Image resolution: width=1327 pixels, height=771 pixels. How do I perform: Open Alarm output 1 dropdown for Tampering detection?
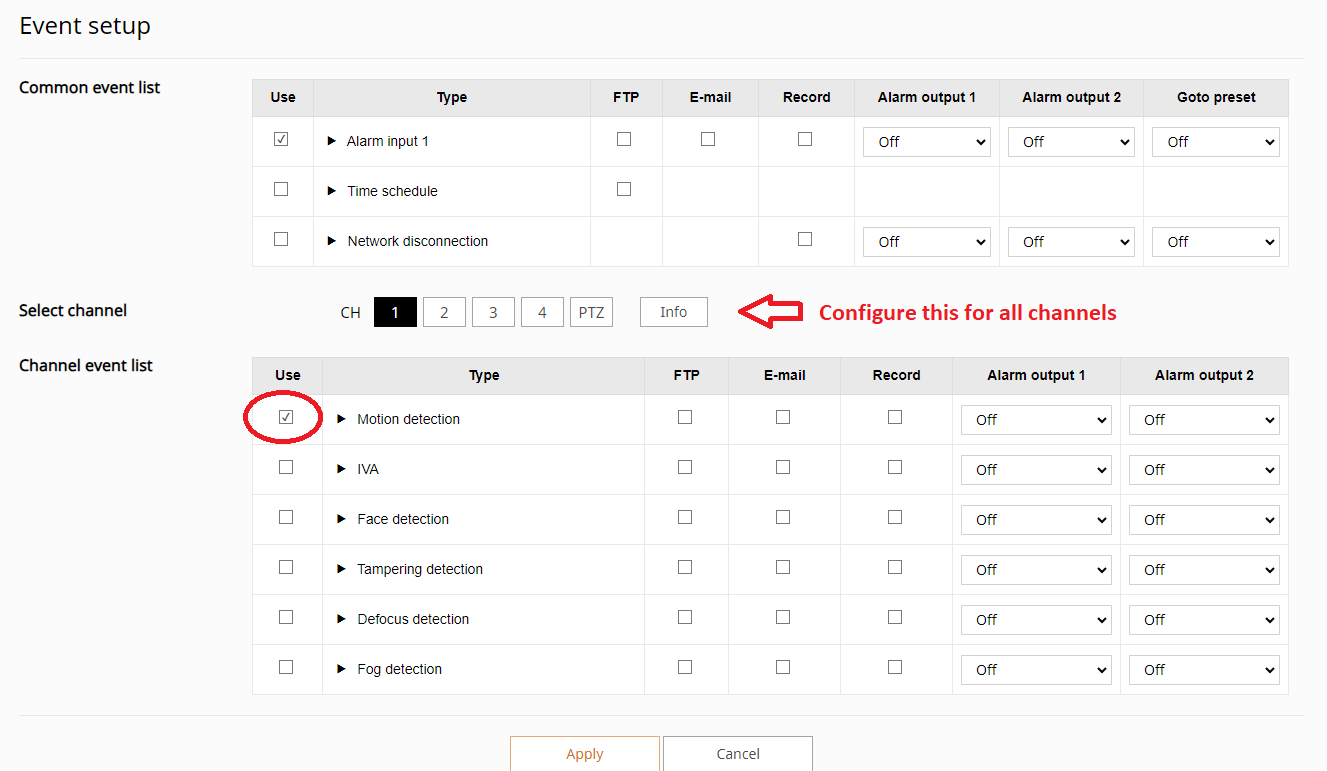[1036, 569]
